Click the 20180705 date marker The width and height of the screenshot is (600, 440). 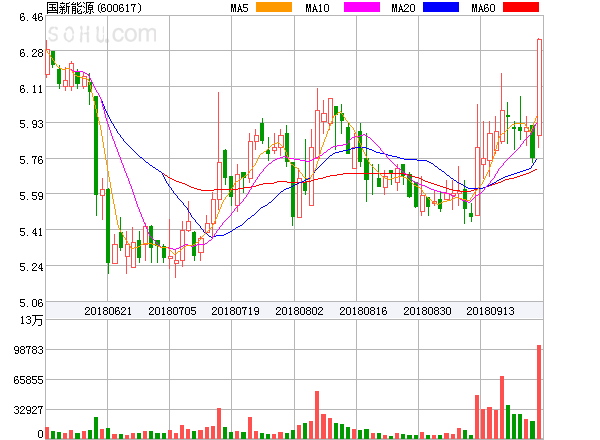171,311
